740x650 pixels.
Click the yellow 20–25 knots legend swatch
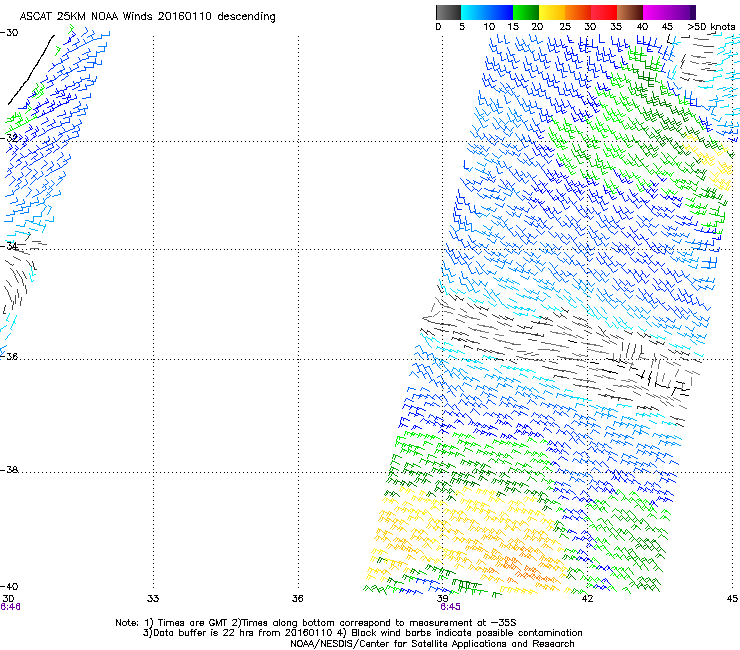pyautogui.click(x=552, y=12)
